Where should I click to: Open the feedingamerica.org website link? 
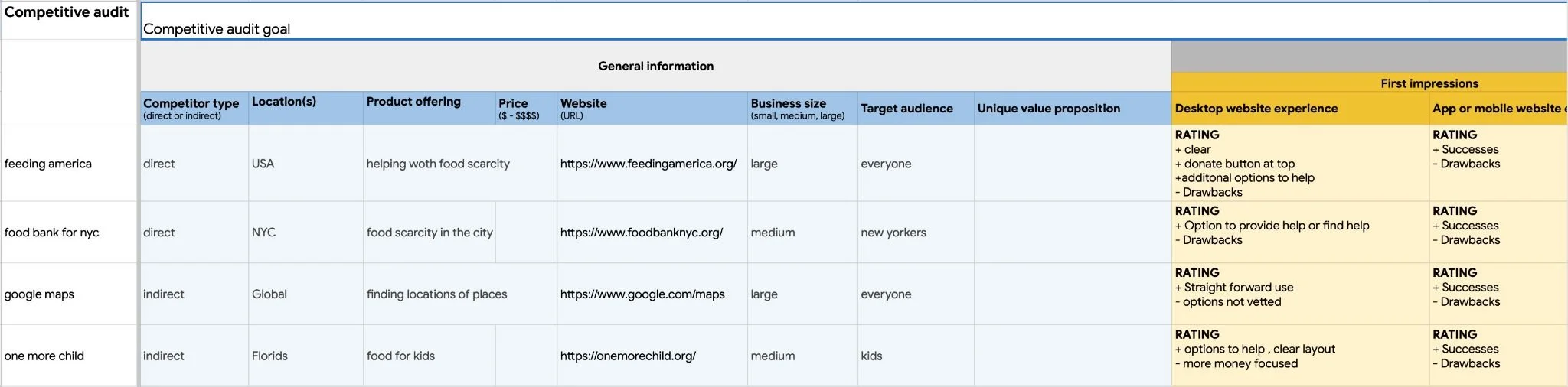(x=648, y=164)
